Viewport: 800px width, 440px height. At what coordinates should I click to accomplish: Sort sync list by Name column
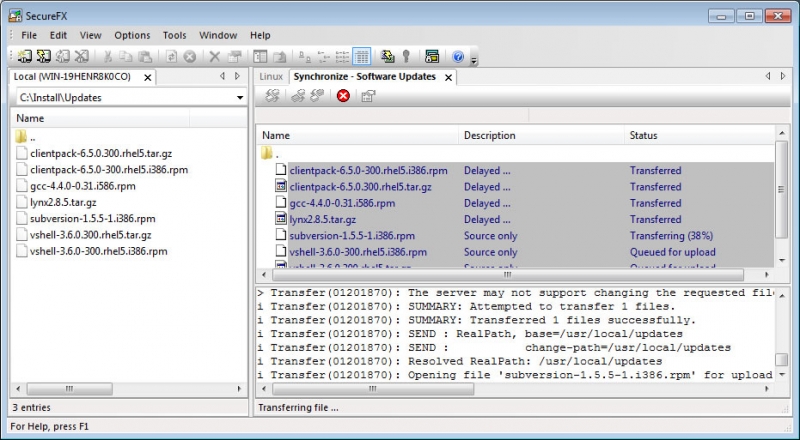point(357,135)
